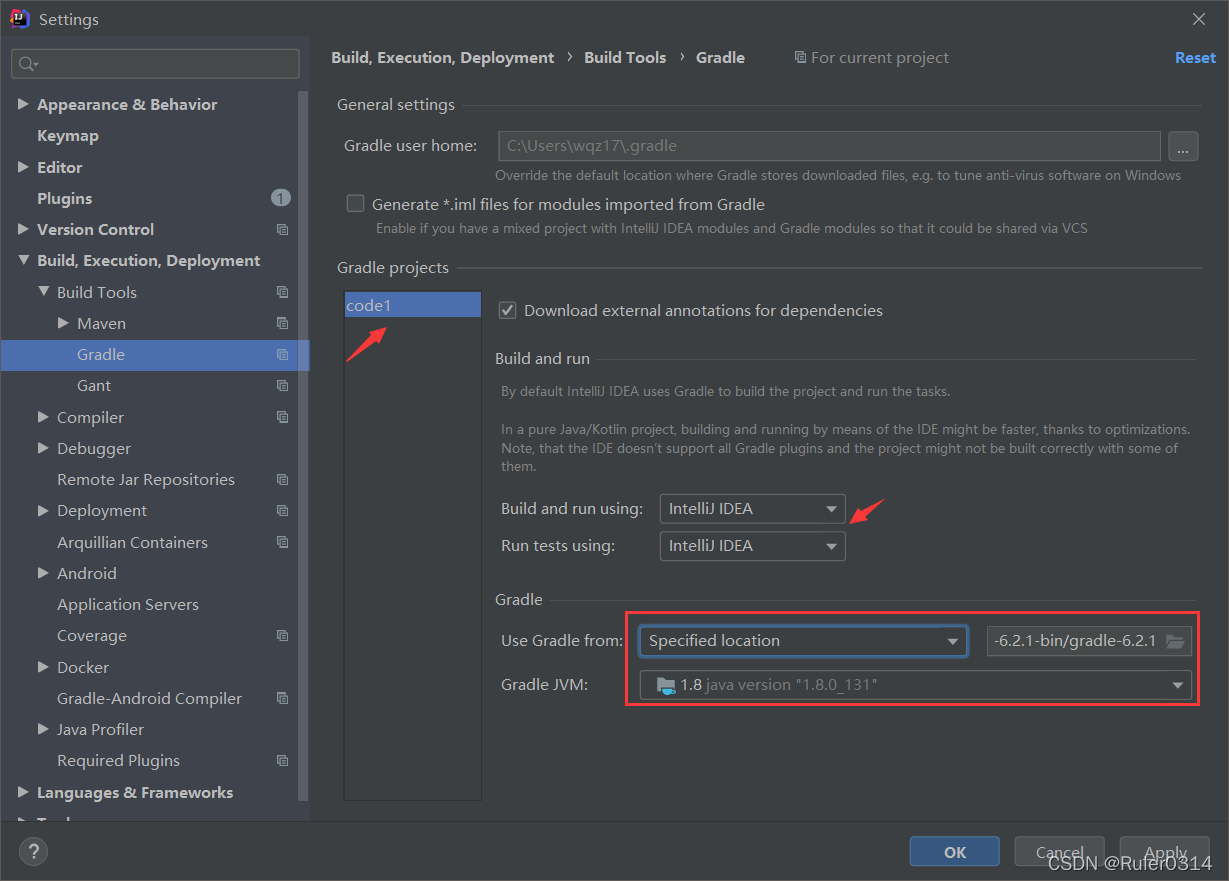Click the project-level icon beside Version Control
The height and width of the screenshot is (881, 1229).
point(283,230)
